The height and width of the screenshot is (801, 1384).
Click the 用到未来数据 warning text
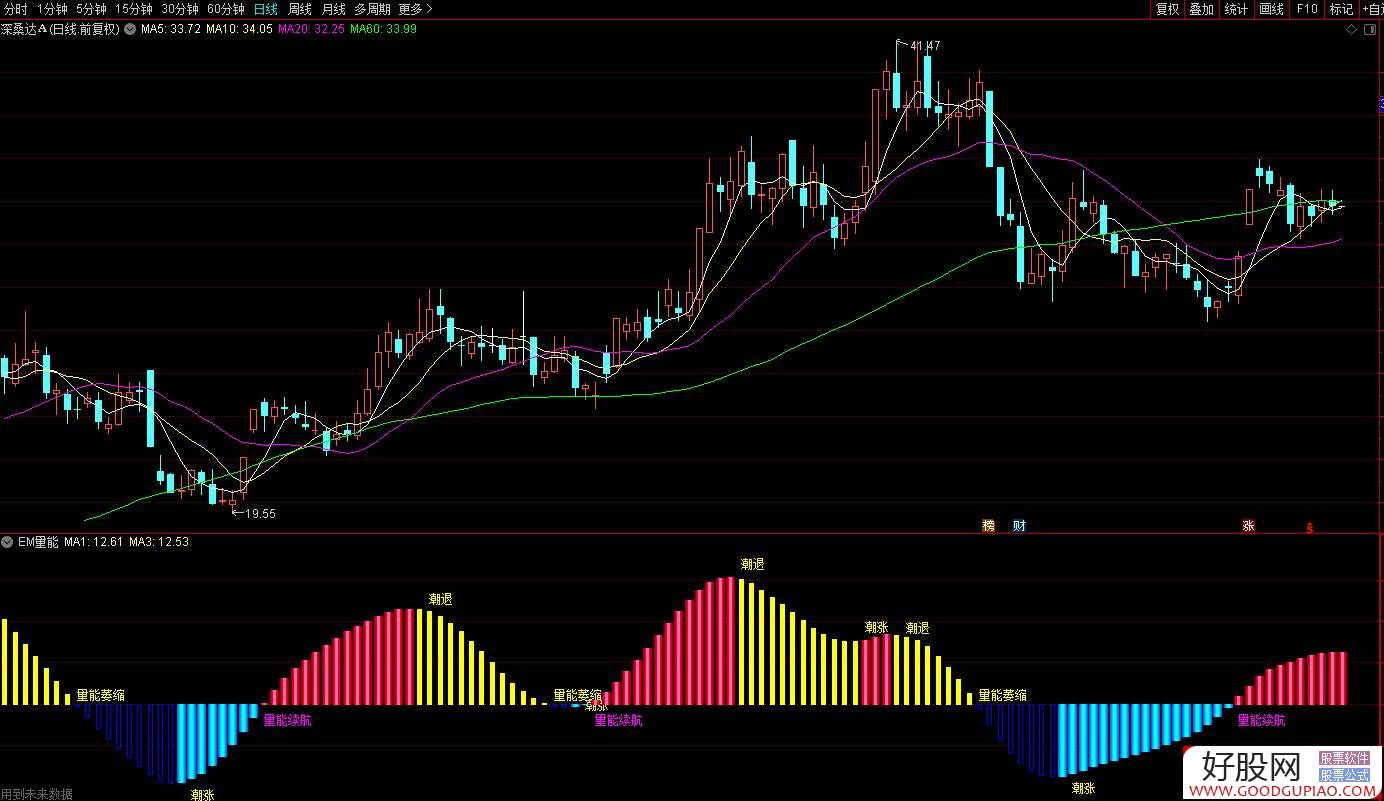37,794
